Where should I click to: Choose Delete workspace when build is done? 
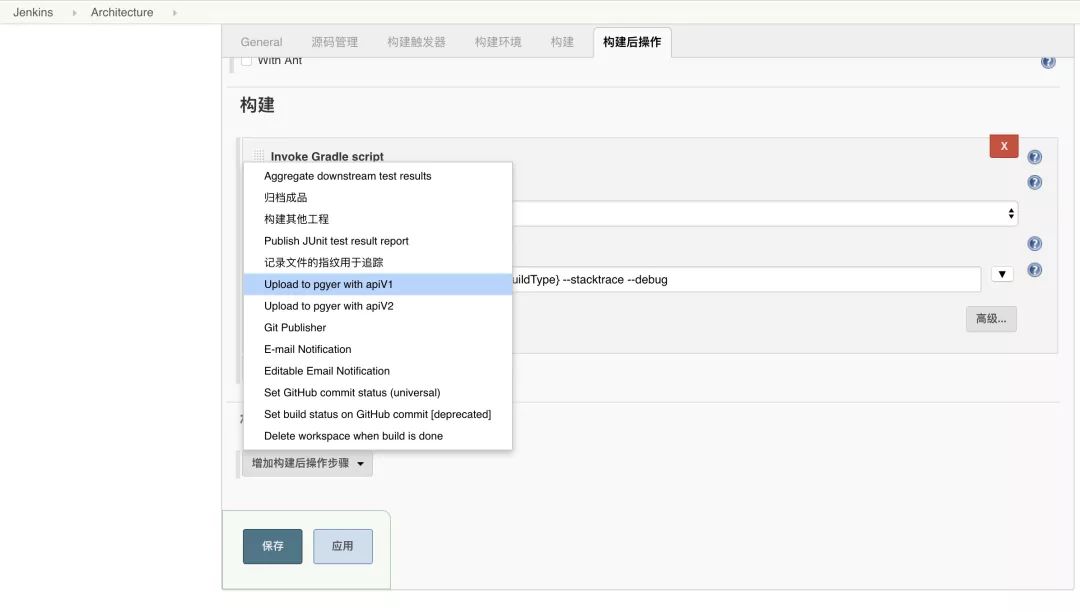pos(377,436)
